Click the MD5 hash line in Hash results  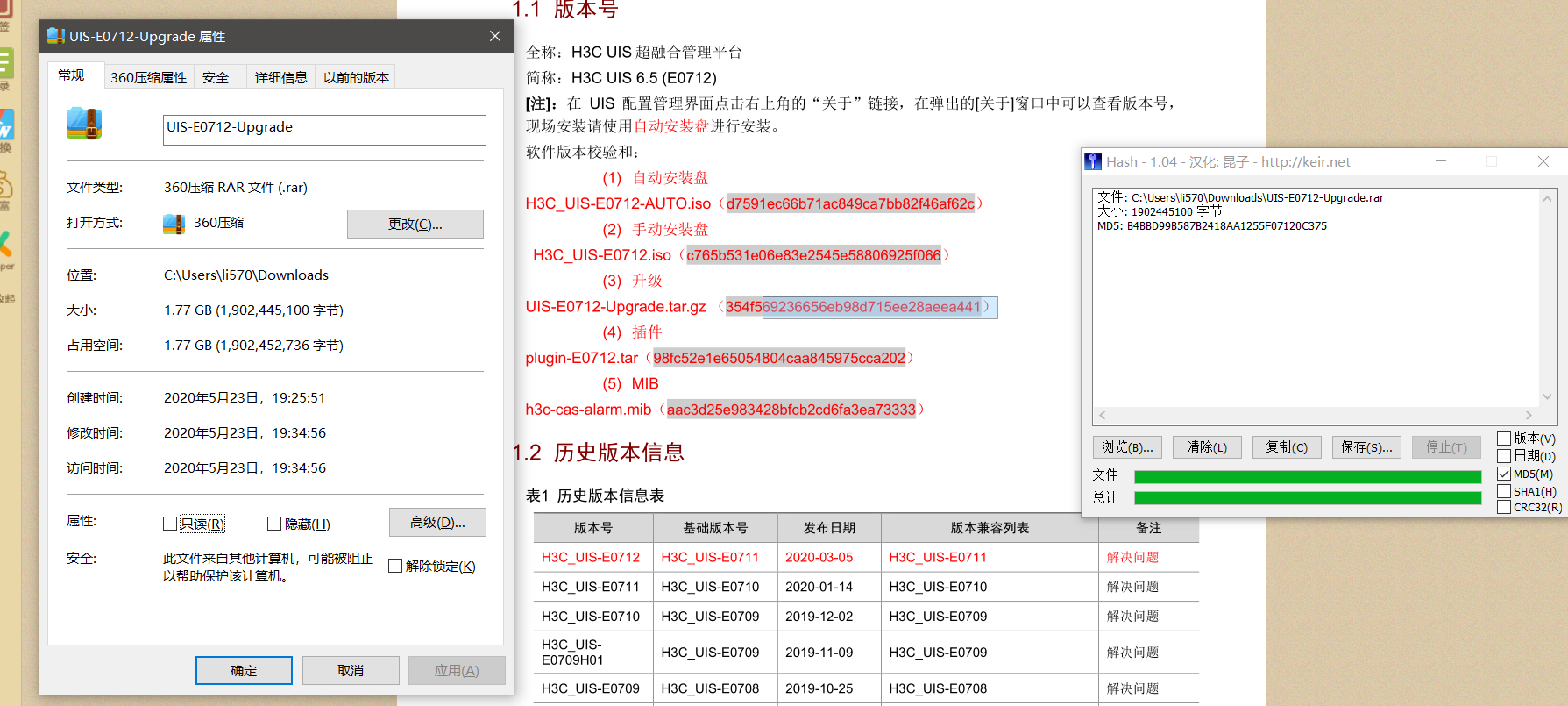point(1212,226)
